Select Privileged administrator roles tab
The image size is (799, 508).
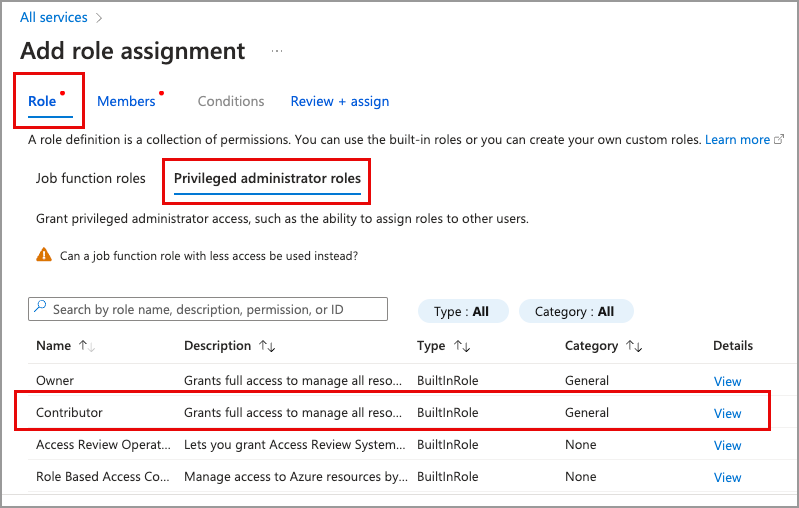pos(267,178)
